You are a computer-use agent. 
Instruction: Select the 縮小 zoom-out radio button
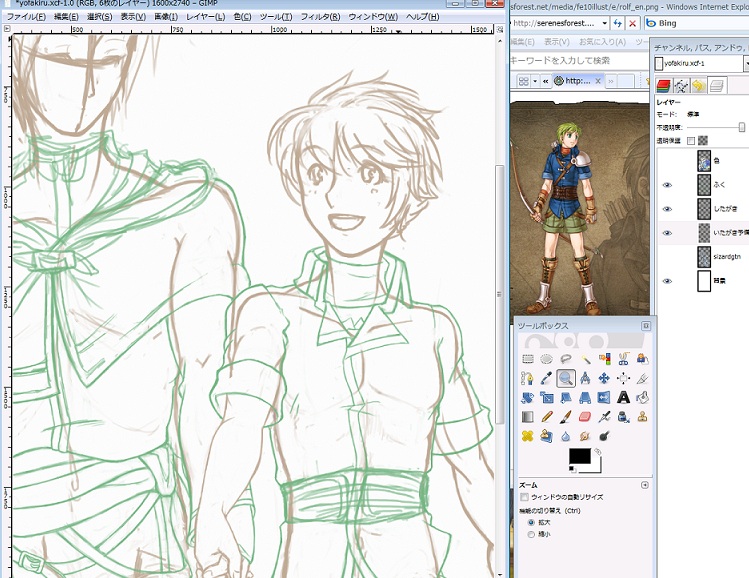coord(531,535)
